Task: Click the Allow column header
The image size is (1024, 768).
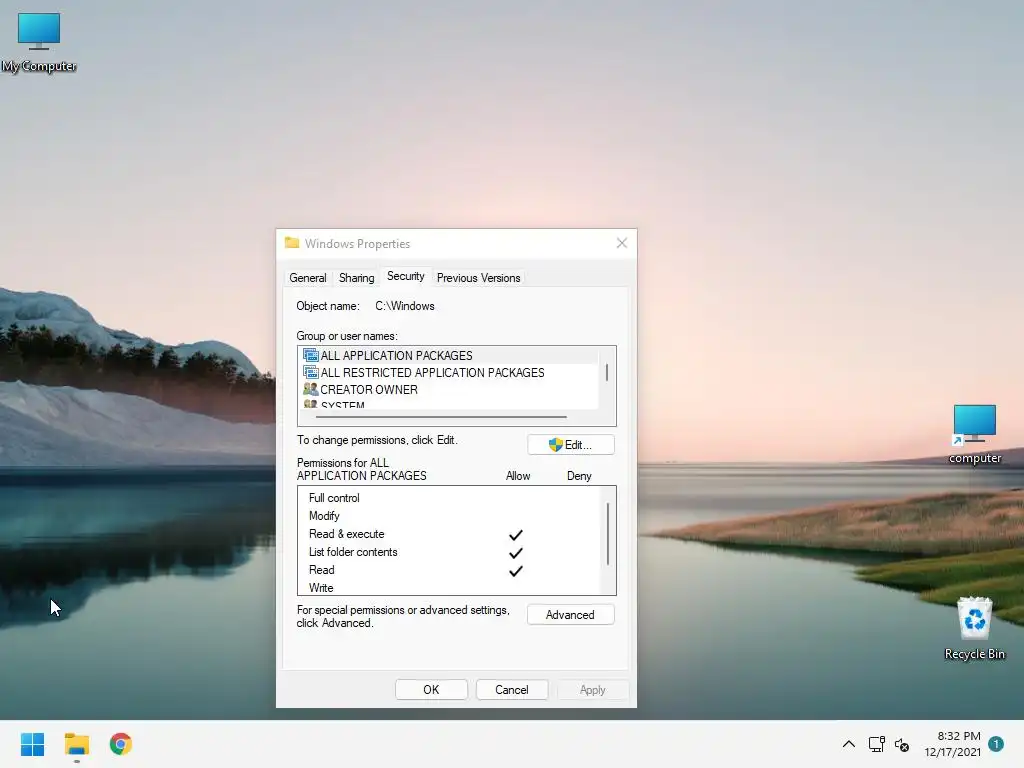Action: point(518,476)
